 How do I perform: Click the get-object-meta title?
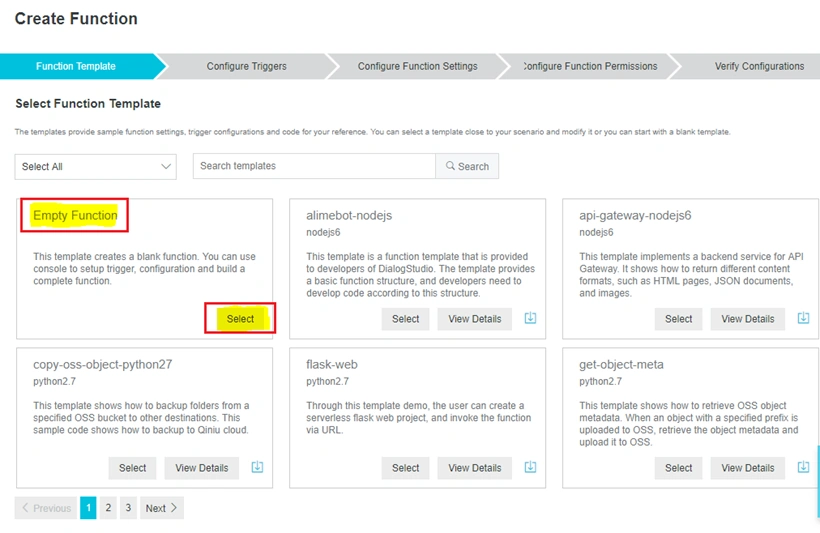tap(621, 365)
